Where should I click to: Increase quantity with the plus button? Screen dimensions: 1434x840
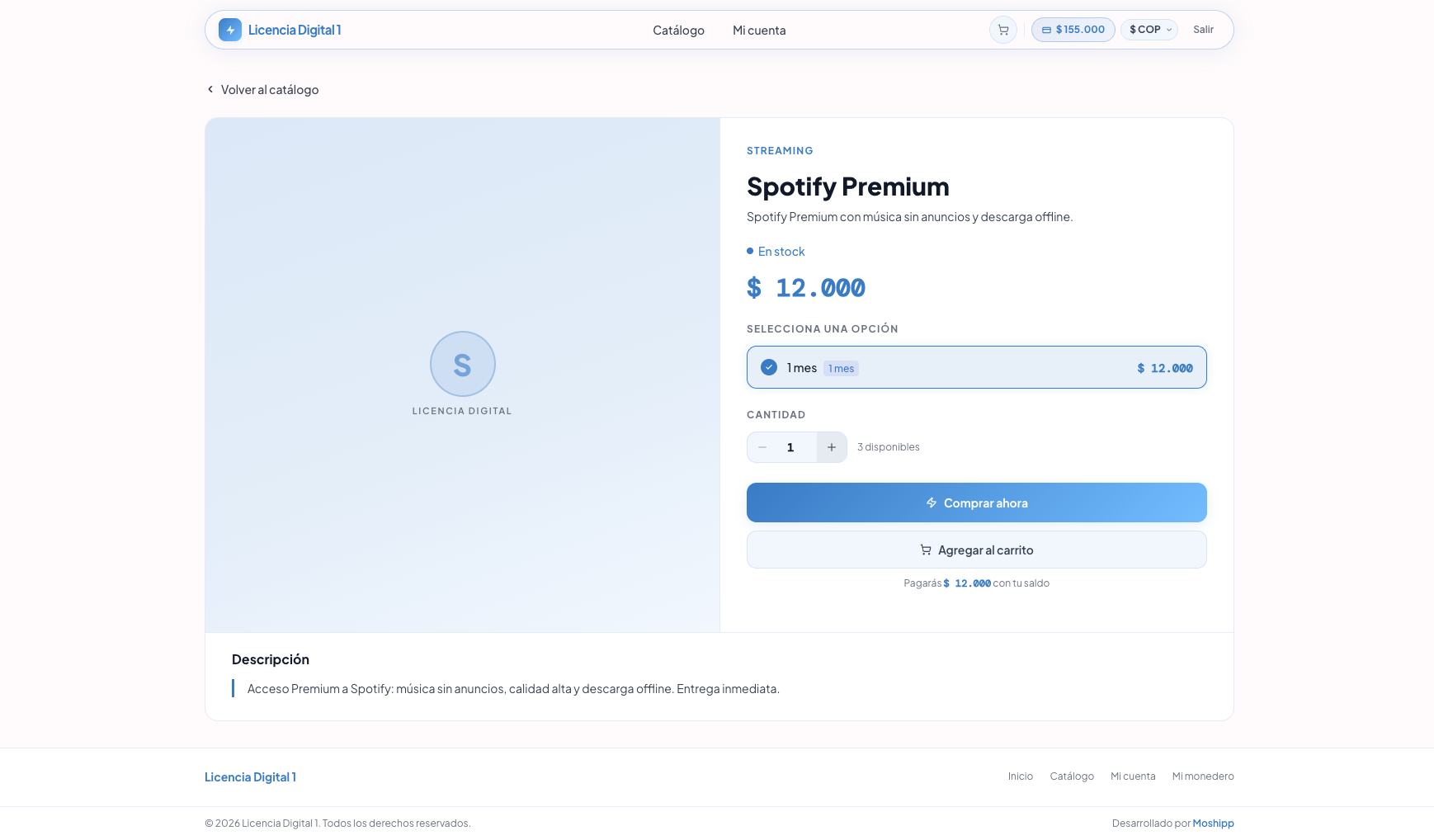(831, 447)
